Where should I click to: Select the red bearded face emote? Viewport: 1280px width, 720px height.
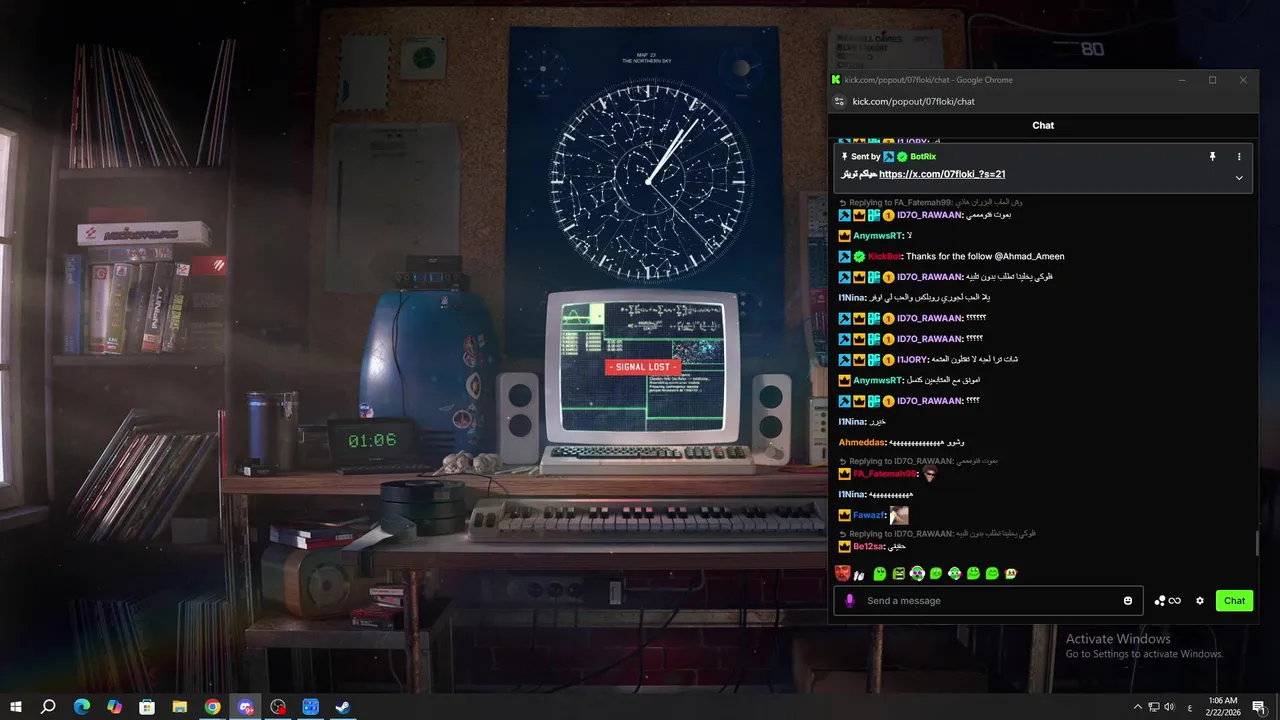pyautogui.click(x=842, y=573)
